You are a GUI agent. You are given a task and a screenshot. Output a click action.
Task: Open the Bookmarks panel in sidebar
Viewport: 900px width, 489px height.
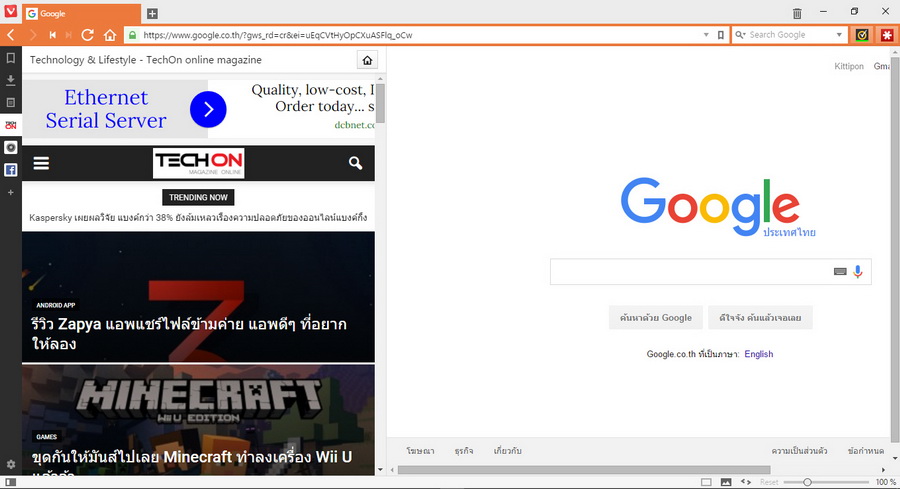coord(10,59)
